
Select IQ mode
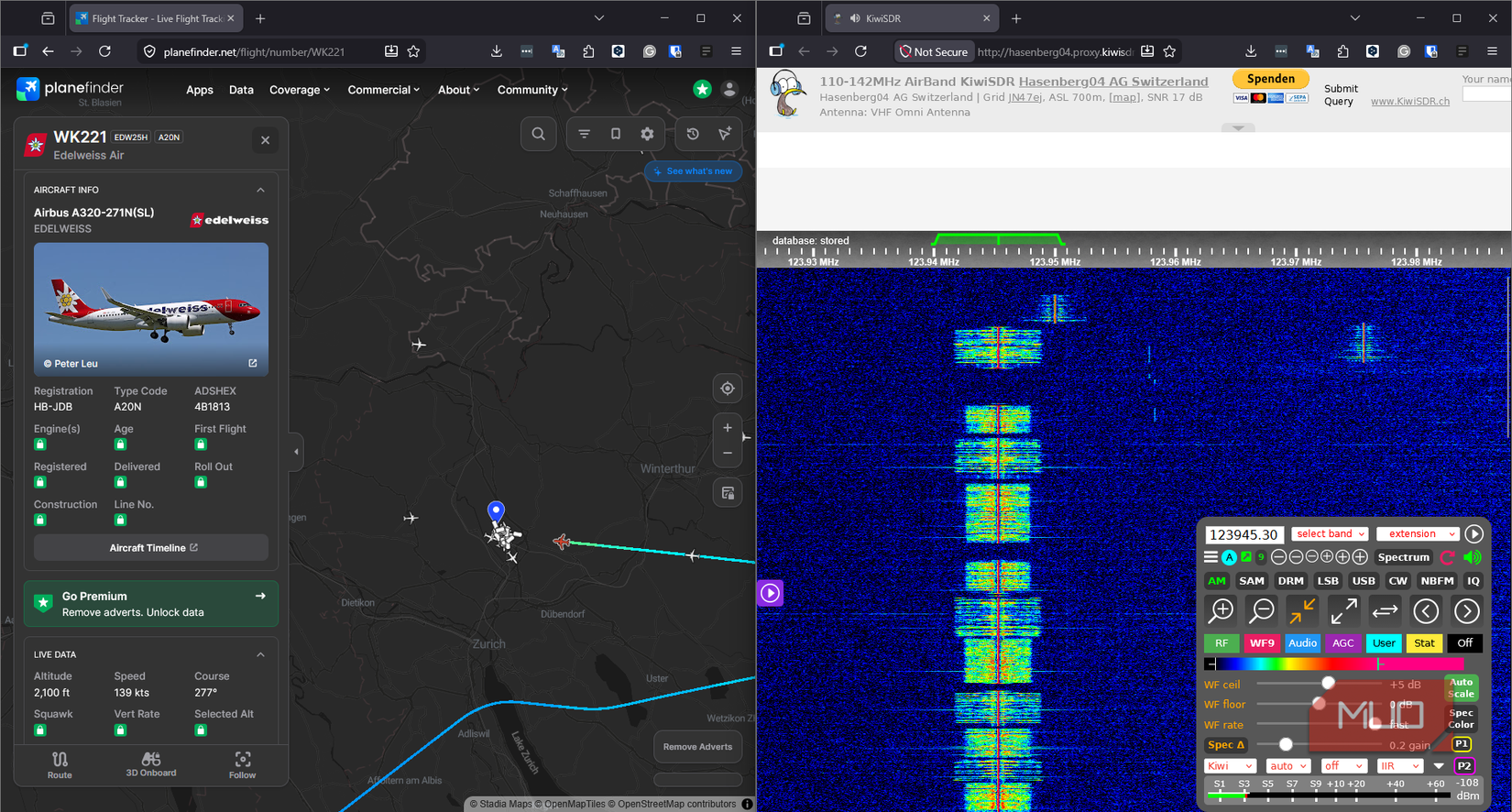pyautogui.click(x=1473, y=581)
